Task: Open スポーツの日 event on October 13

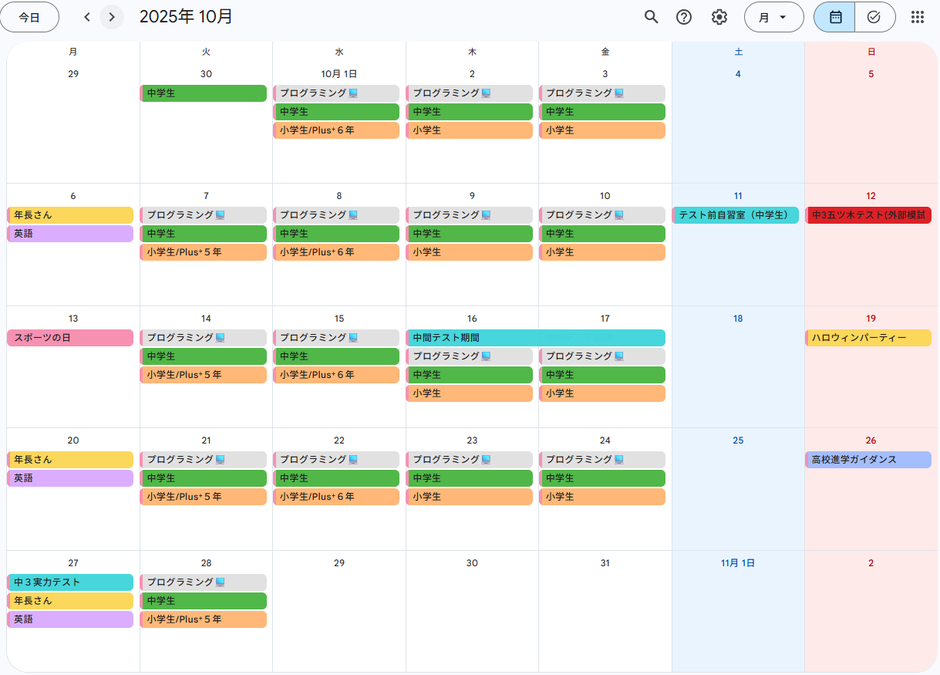Action: pos(70,338)
